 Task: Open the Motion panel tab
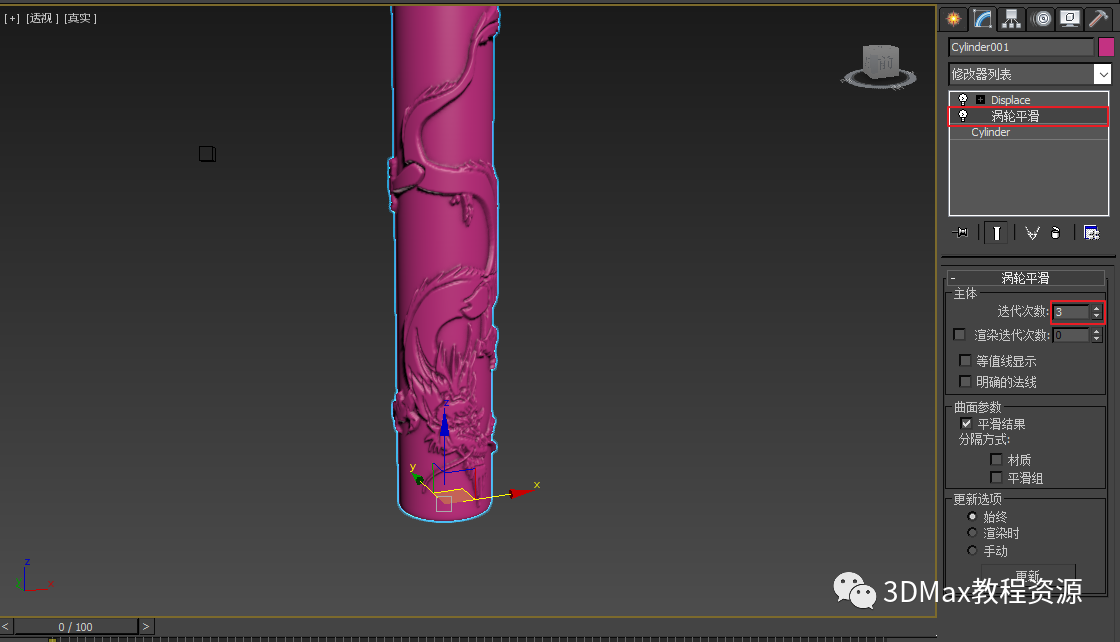[x=1042, y=19]
